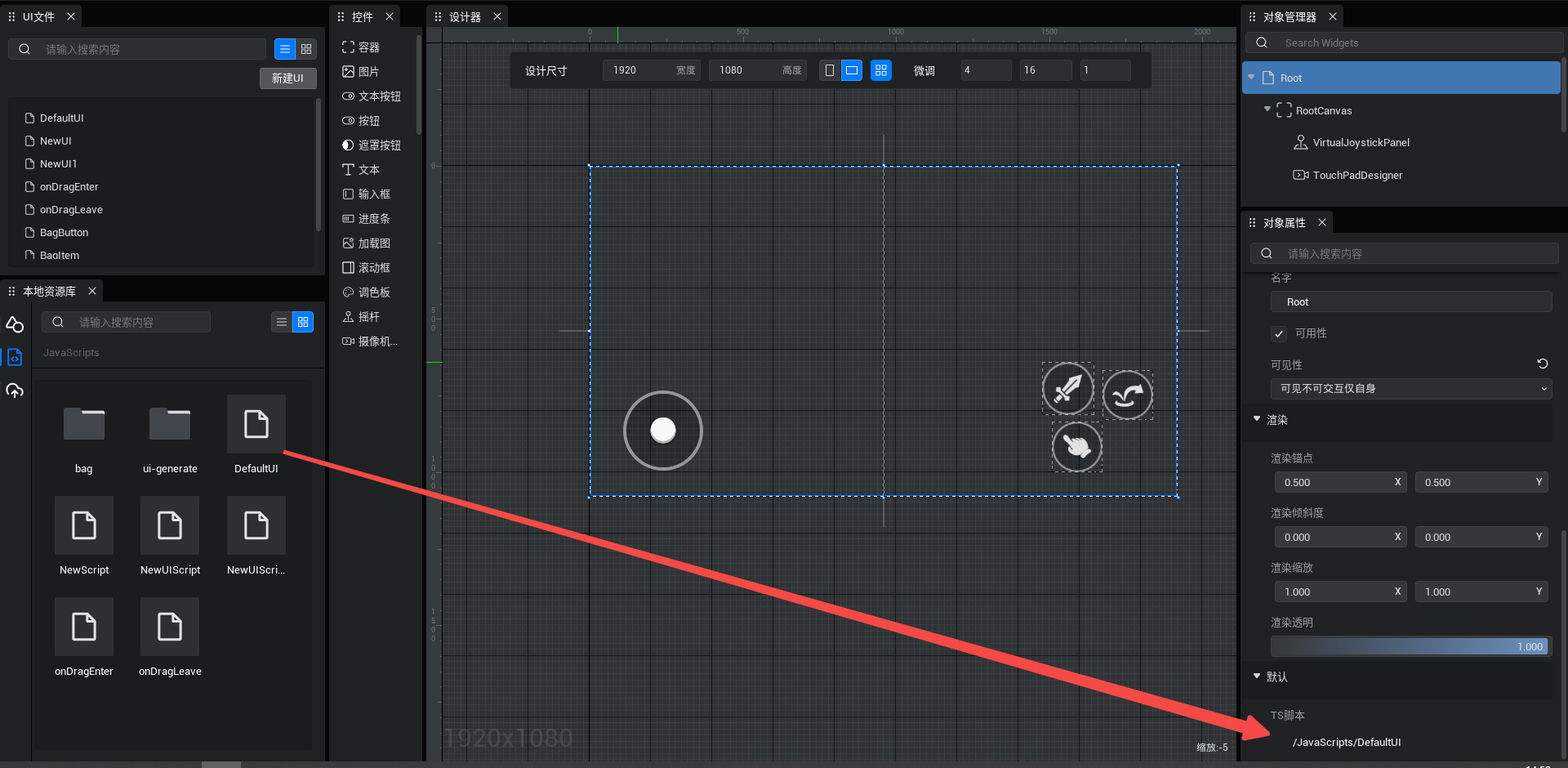Adjust the 渲染透明 opacity slider
1568x768 pixels.
click(x=1410, y=646)
